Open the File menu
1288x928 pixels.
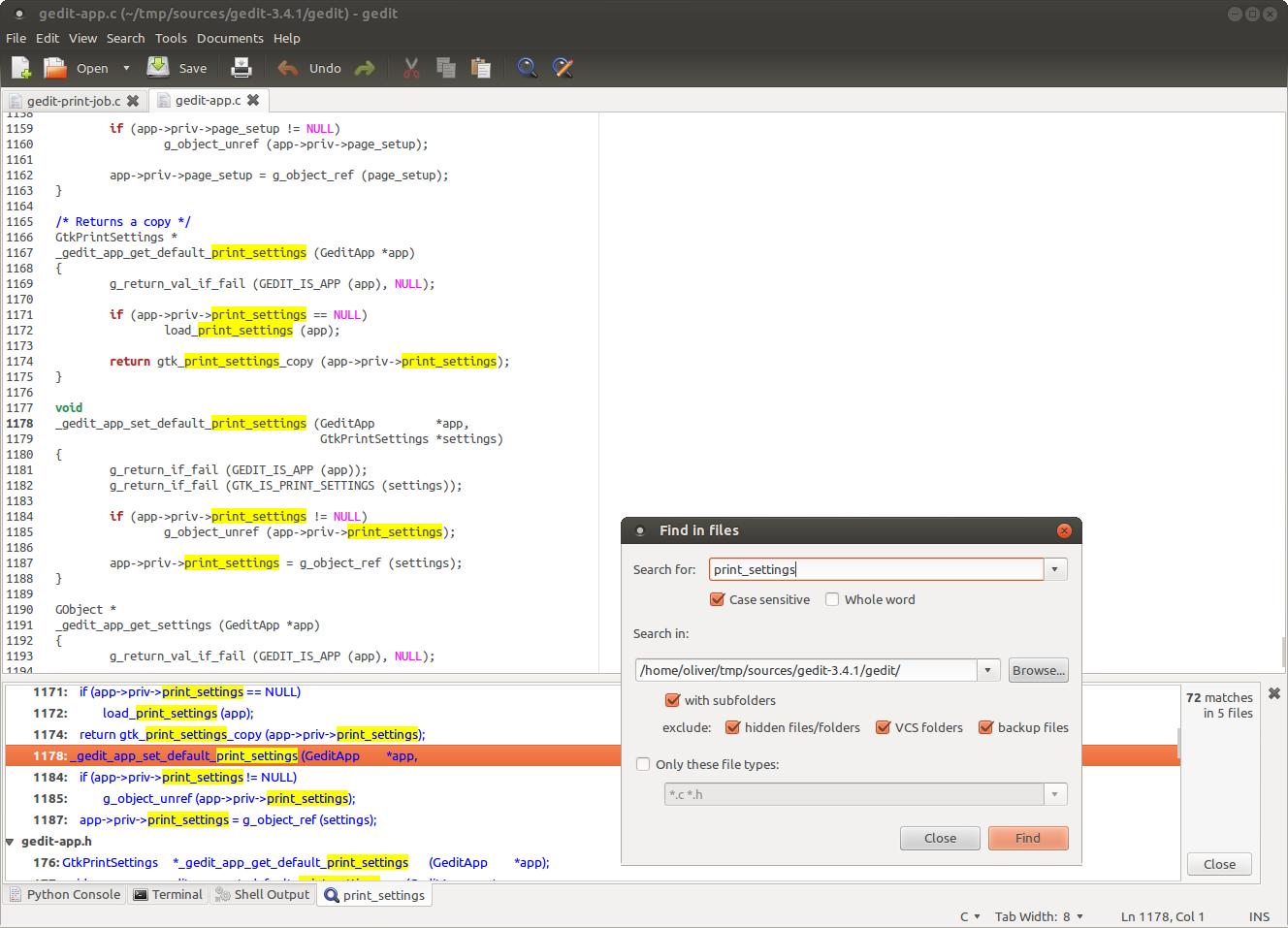(x=16, y=38)
